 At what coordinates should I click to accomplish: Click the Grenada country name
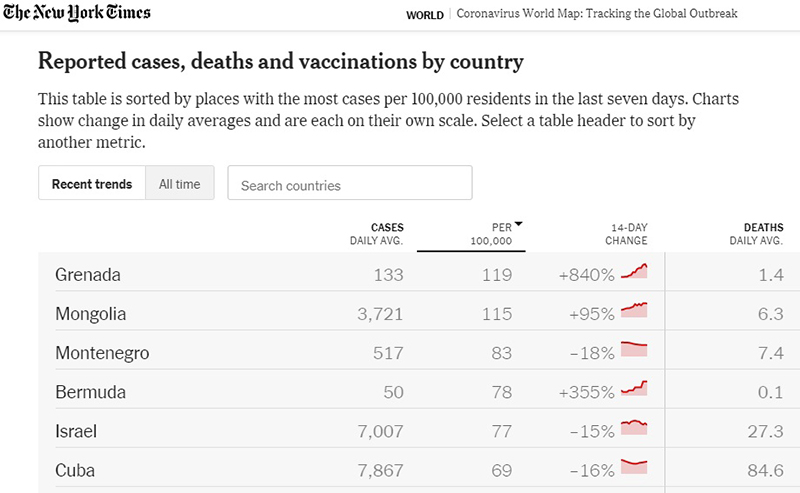(88, 275)
